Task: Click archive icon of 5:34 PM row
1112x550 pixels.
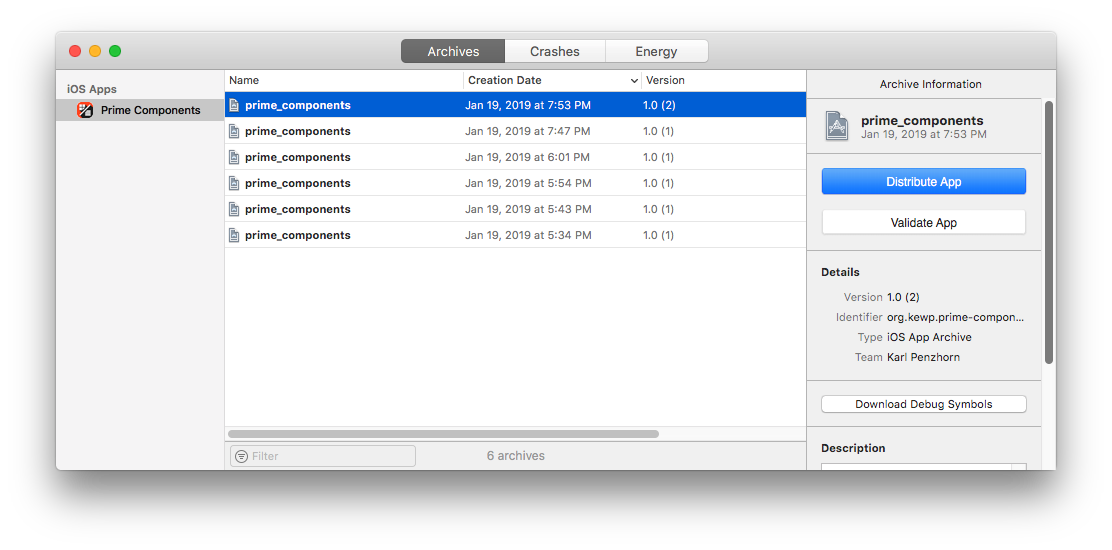Action: (234, 235)
